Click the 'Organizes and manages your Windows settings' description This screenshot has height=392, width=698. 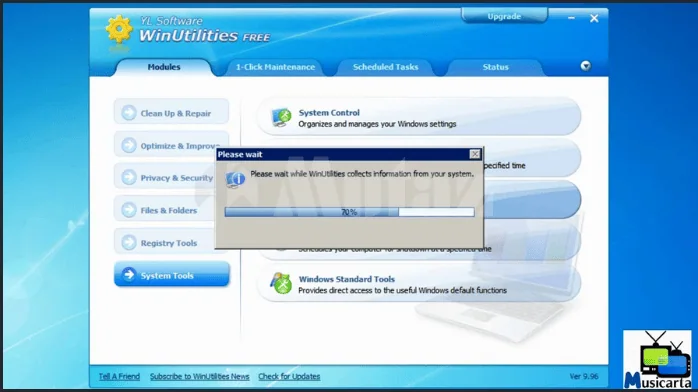pos(377,124)
